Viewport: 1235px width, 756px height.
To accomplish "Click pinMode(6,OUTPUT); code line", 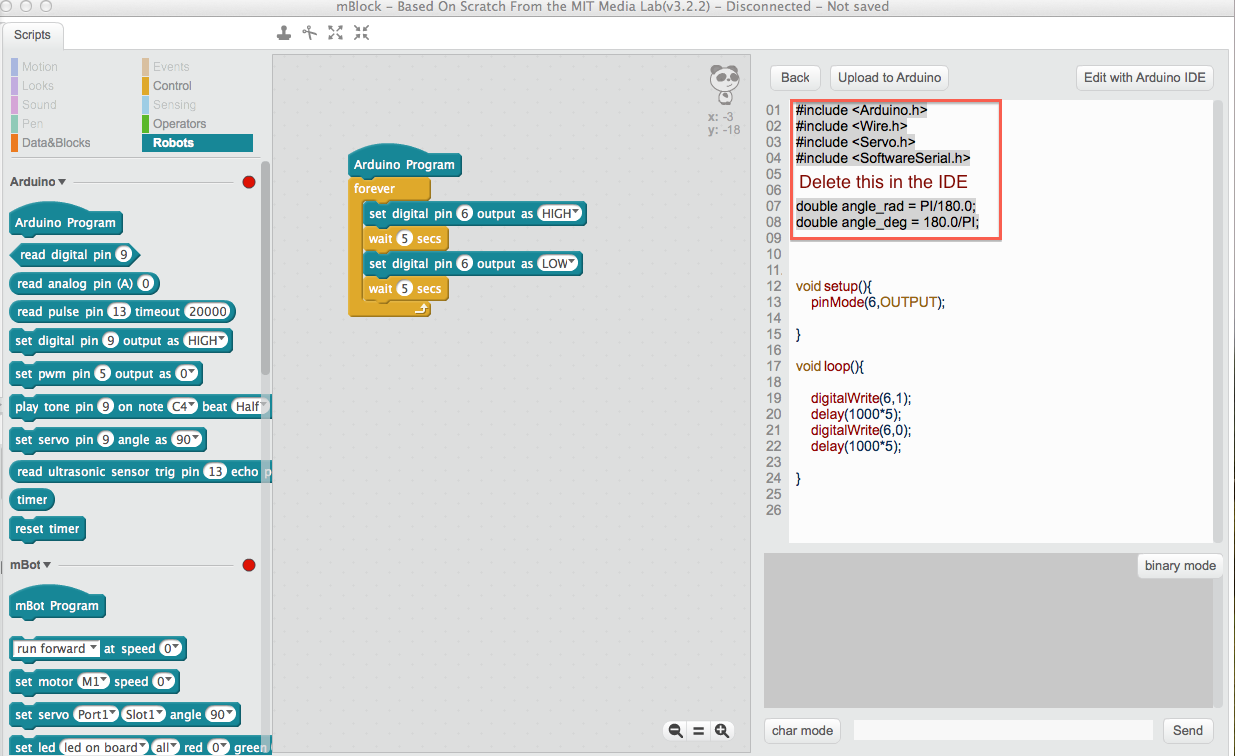I will pos(878,301).
